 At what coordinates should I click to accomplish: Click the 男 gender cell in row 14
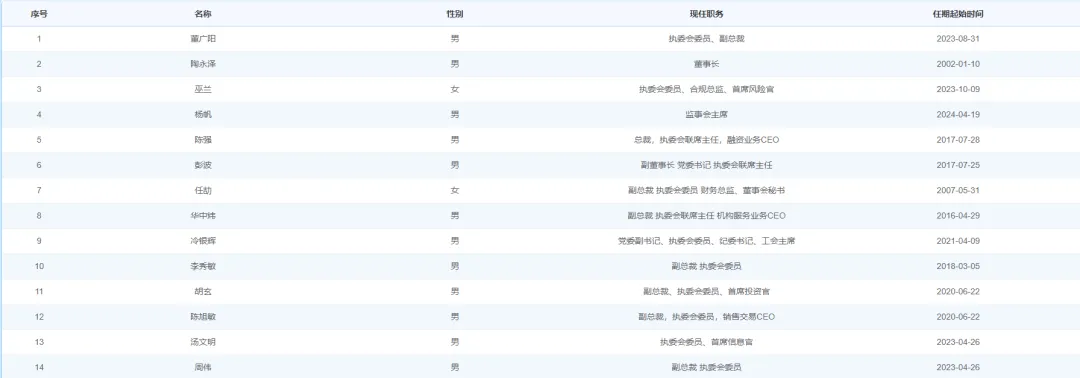(455, 367)
